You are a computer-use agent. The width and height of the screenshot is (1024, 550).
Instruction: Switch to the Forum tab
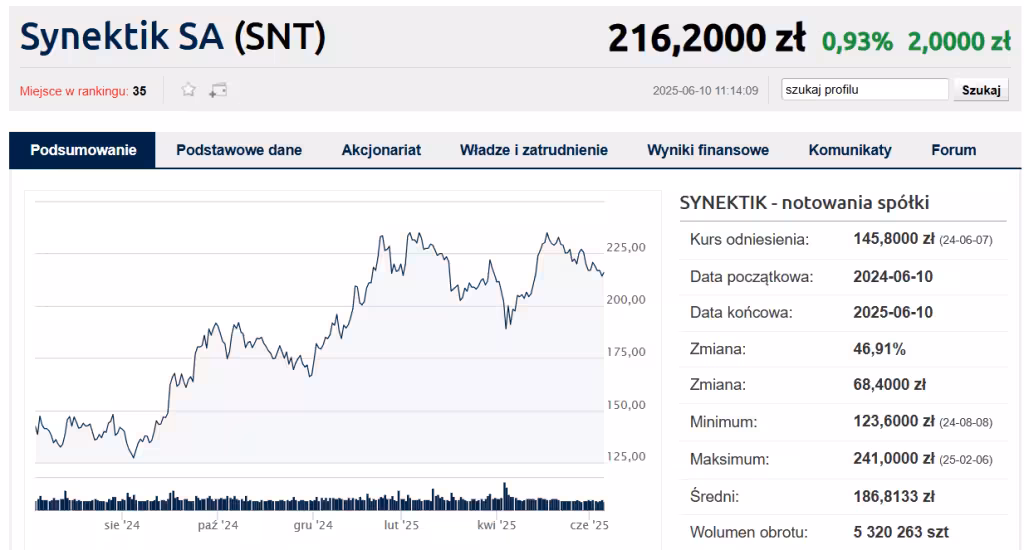953,150
